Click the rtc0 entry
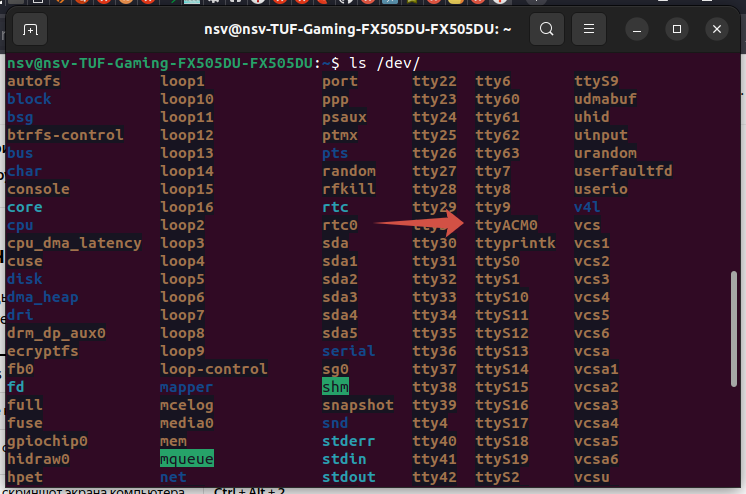This screenshot has width=746, height=494. tap(340, 225)
